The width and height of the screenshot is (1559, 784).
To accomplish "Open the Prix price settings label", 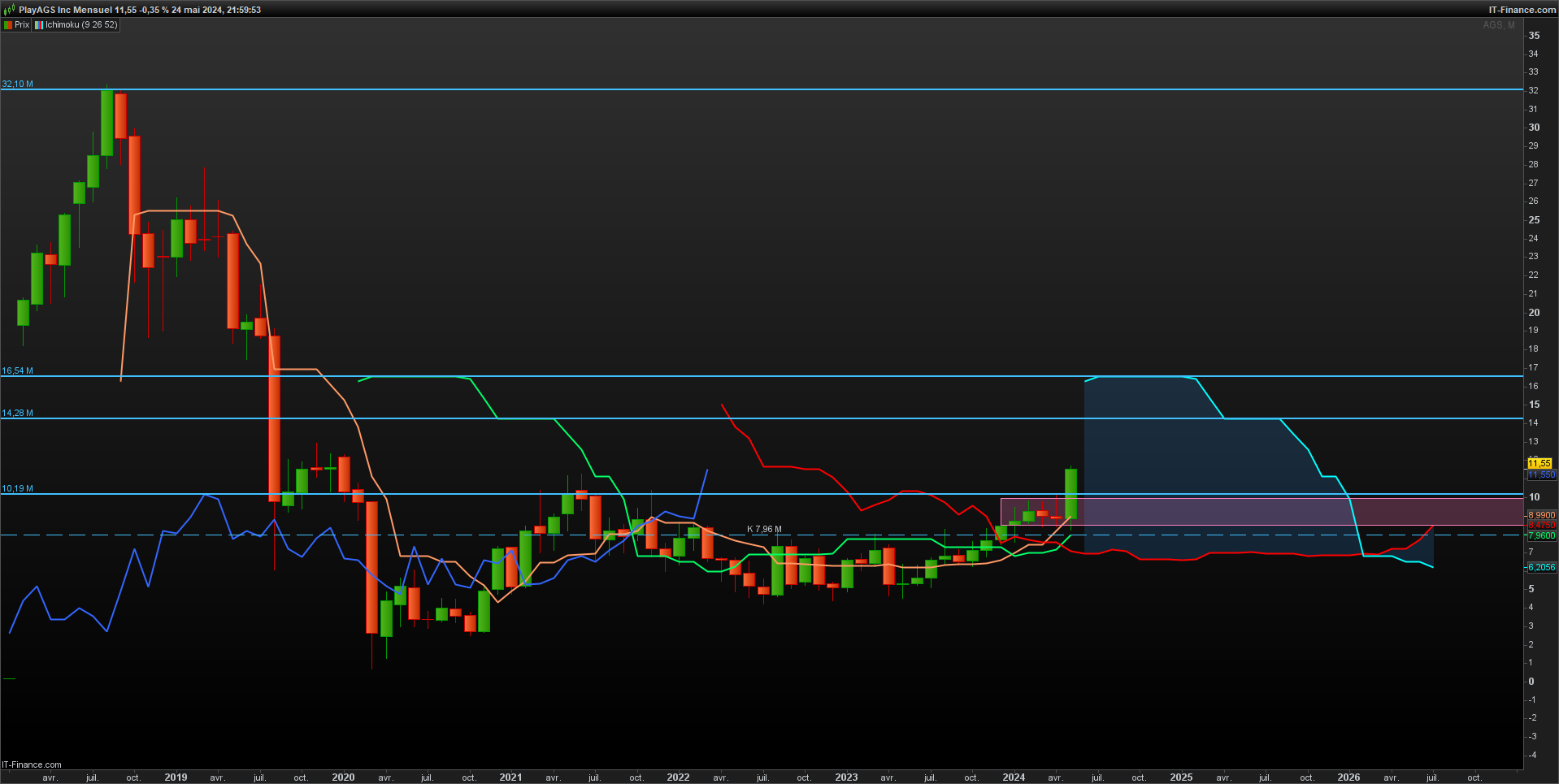I will (22, 25).
